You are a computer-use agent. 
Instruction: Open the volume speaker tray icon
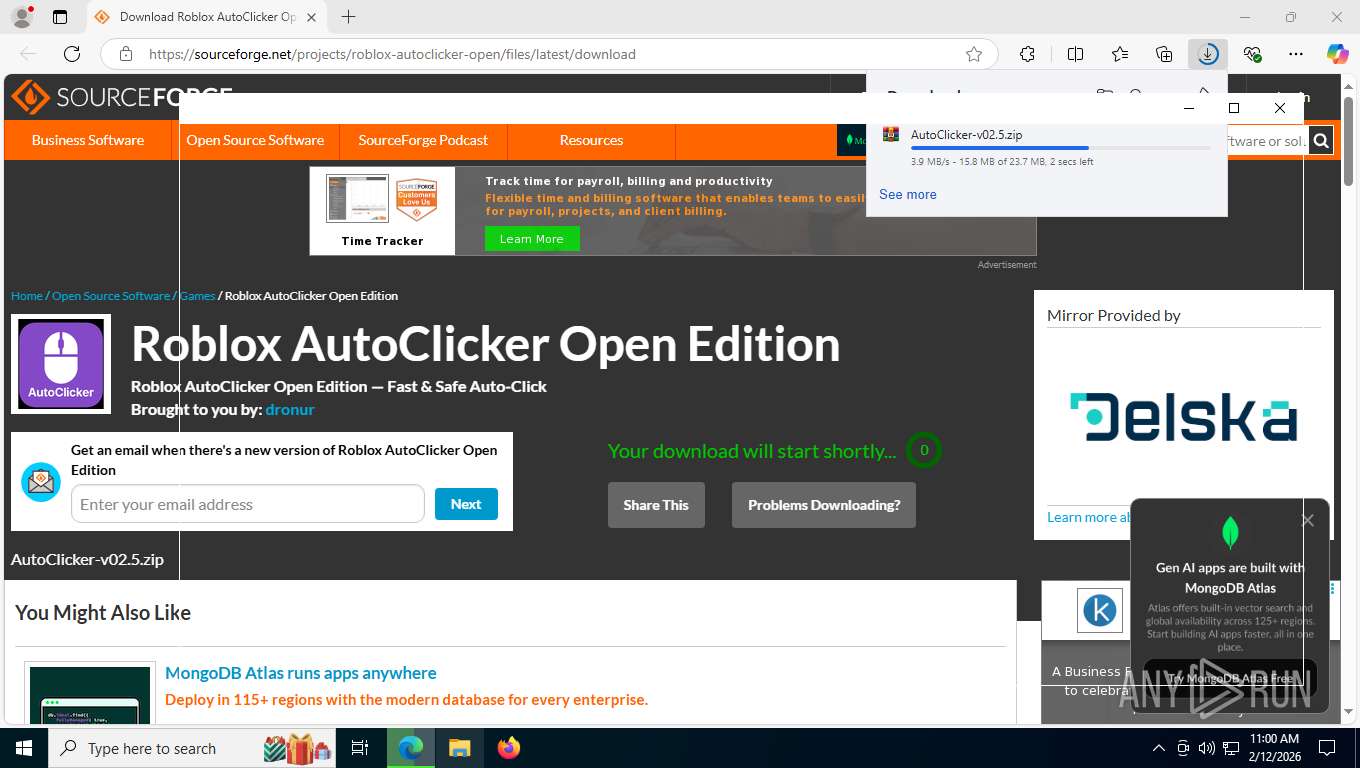point(1207,748)
